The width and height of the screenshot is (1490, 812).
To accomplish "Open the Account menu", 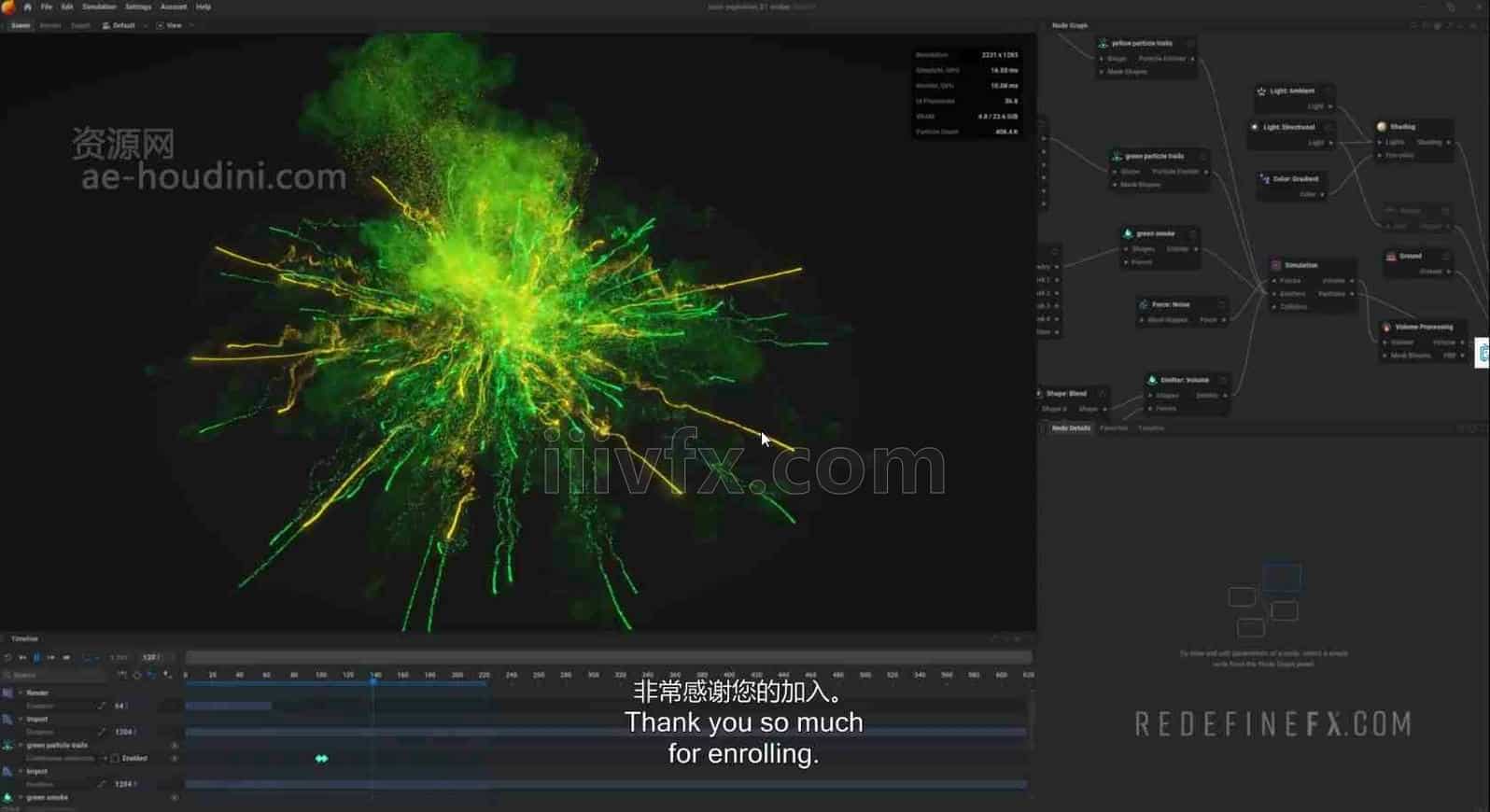I will [x=174, y=7].
